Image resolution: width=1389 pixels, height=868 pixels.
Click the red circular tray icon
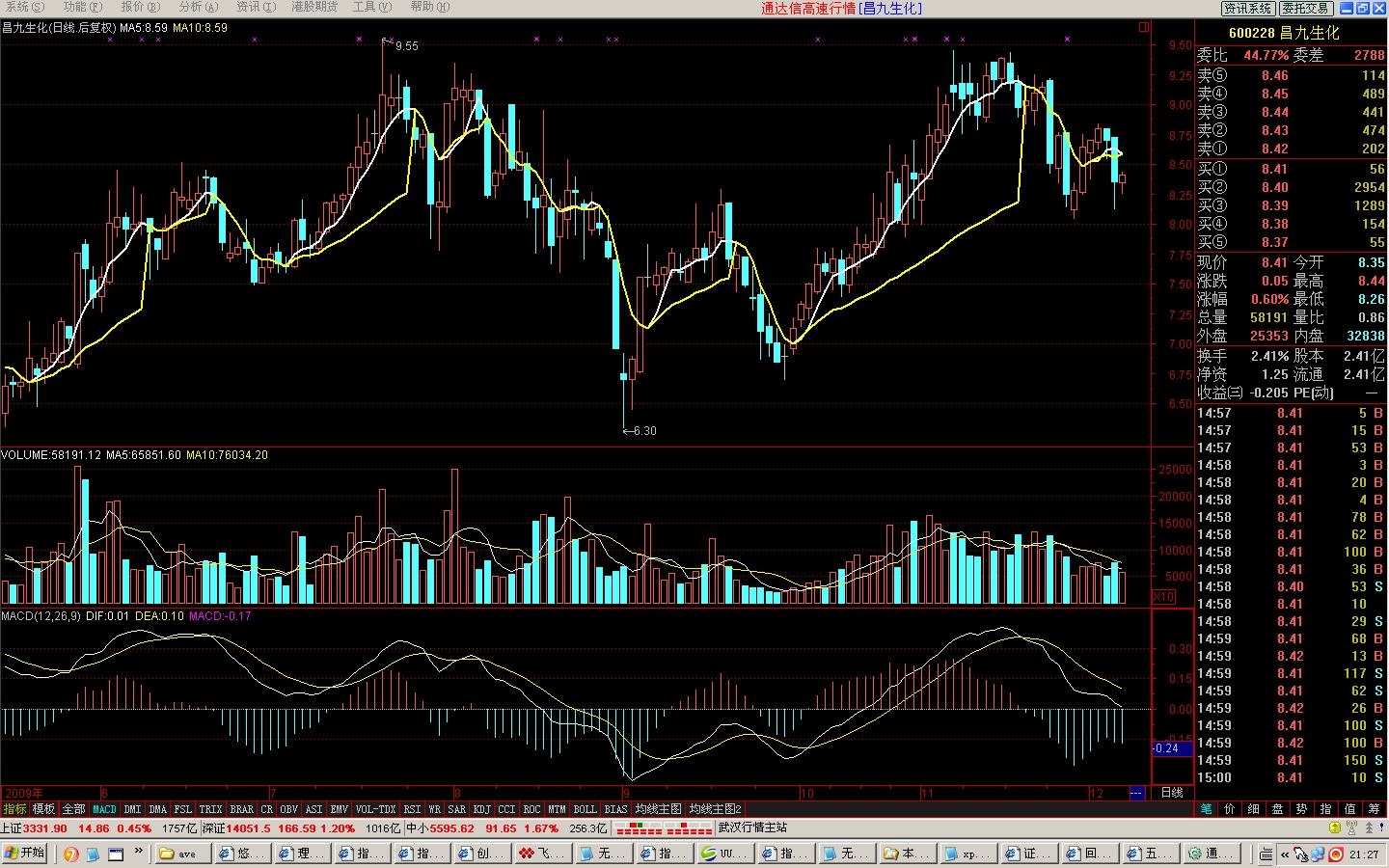(x=1336, y=854)
